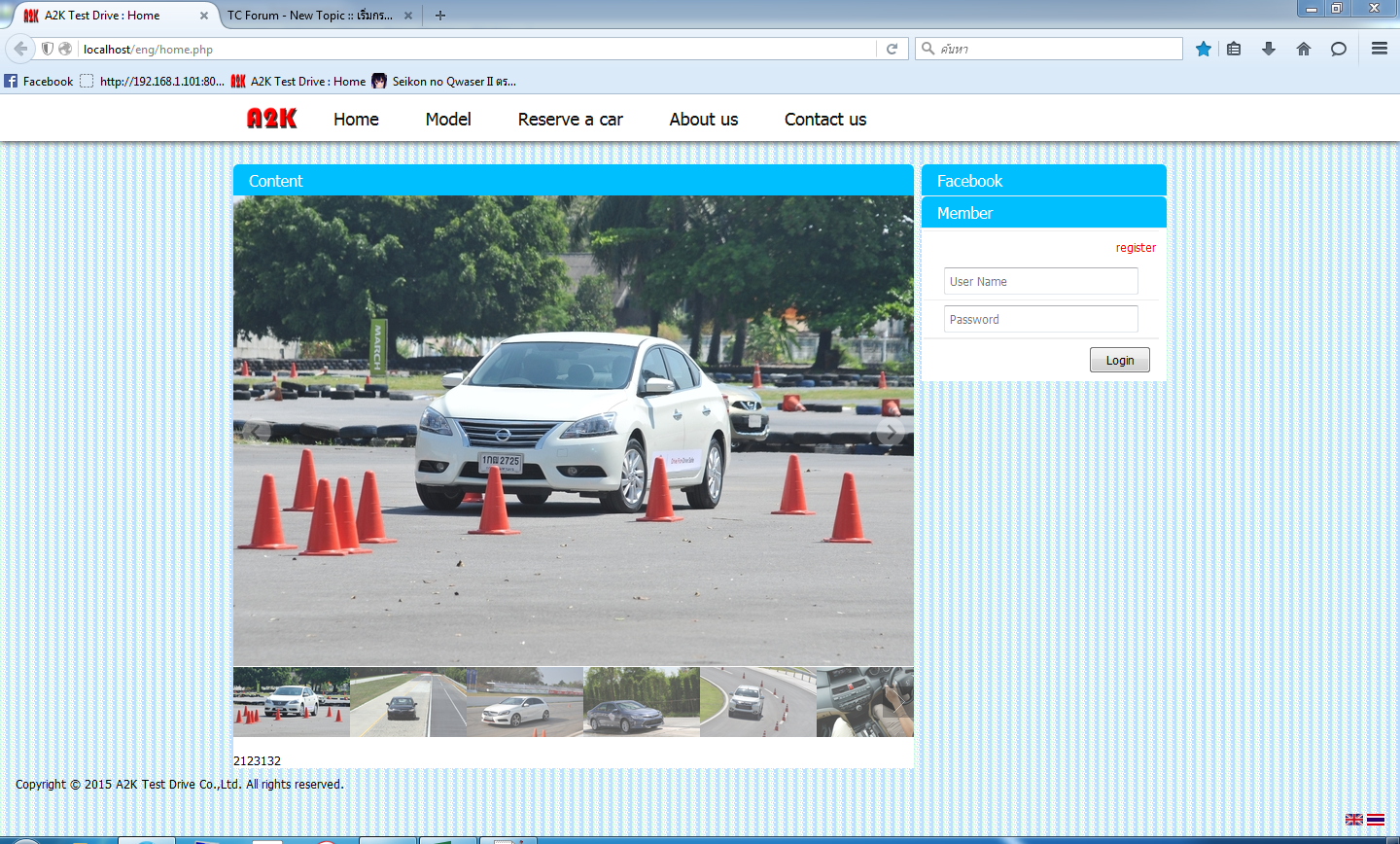Click the Member panel header
1400x844 pixels.
[1044, 212]
